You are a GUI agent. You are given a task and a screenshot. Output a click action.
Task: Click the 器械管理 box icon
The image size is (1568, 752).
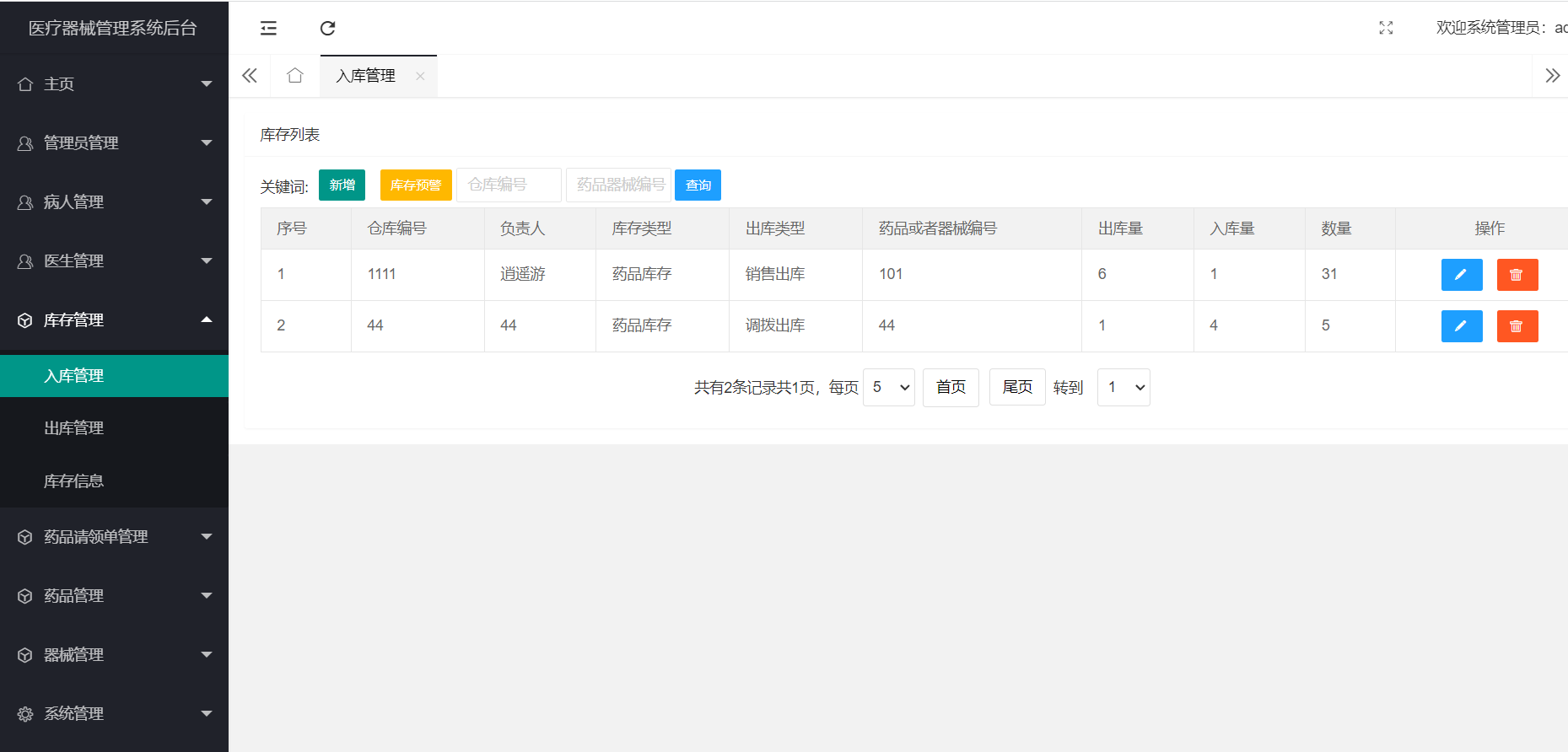(25, 655)
